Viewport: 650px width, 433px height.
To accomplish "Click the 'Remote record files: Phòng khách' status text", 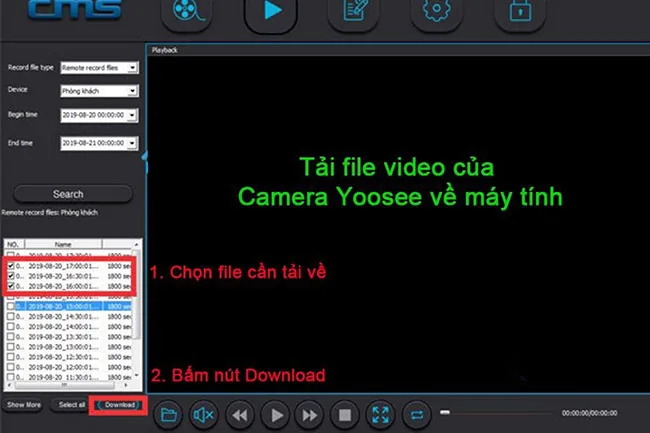I will [x=50, y=213].
